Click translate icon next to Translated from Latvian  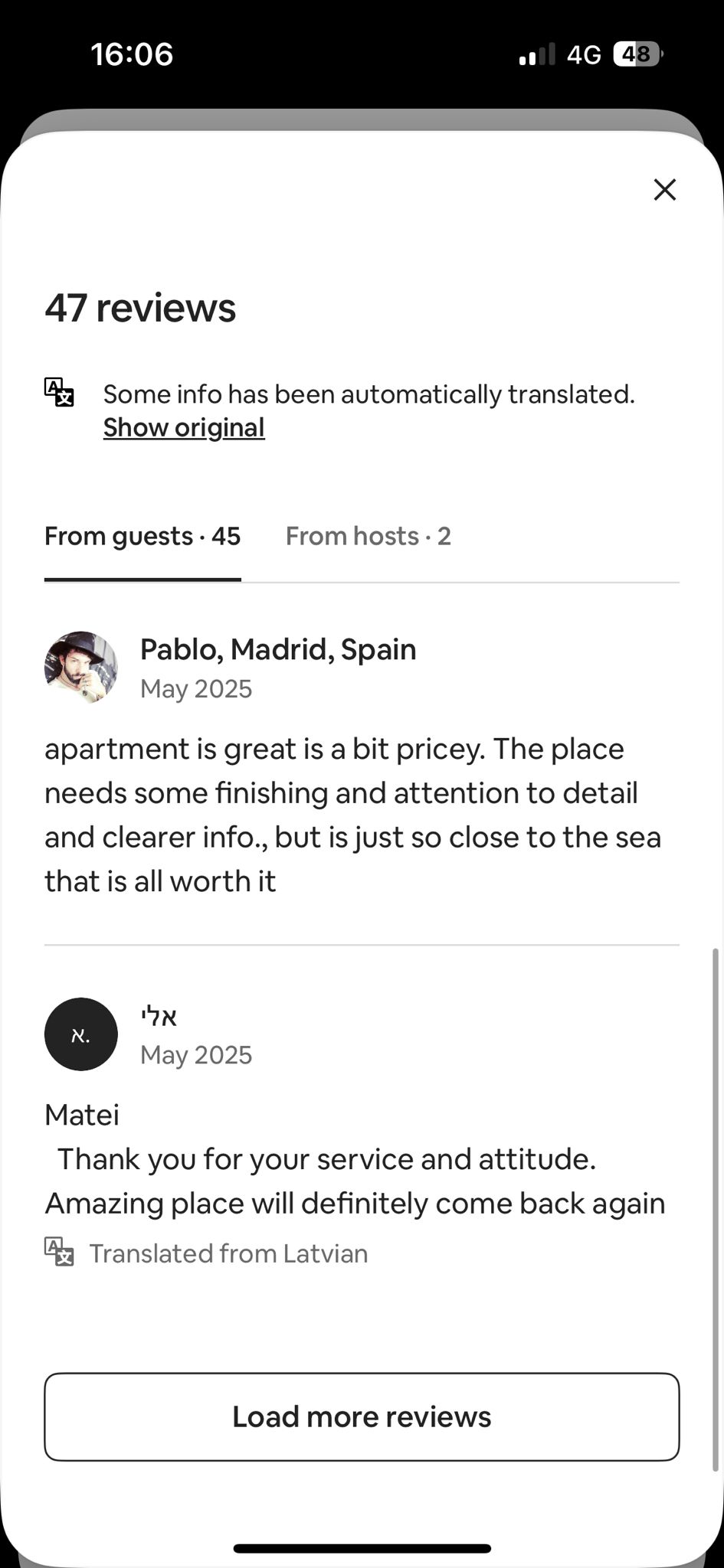click(x=59, y=1253)
